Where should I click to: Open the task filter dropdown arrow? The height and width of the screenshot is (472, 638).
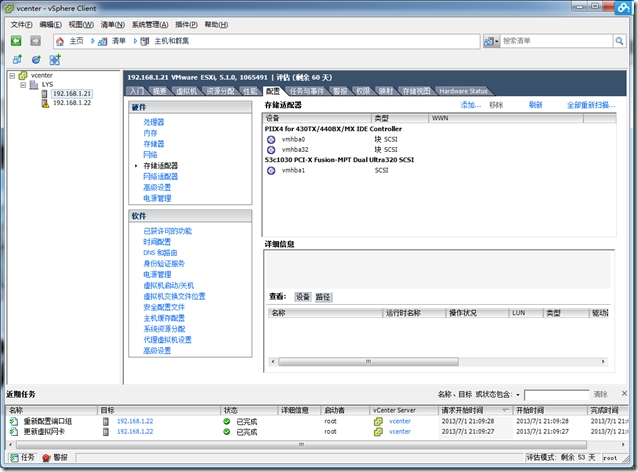coord(518,395)
